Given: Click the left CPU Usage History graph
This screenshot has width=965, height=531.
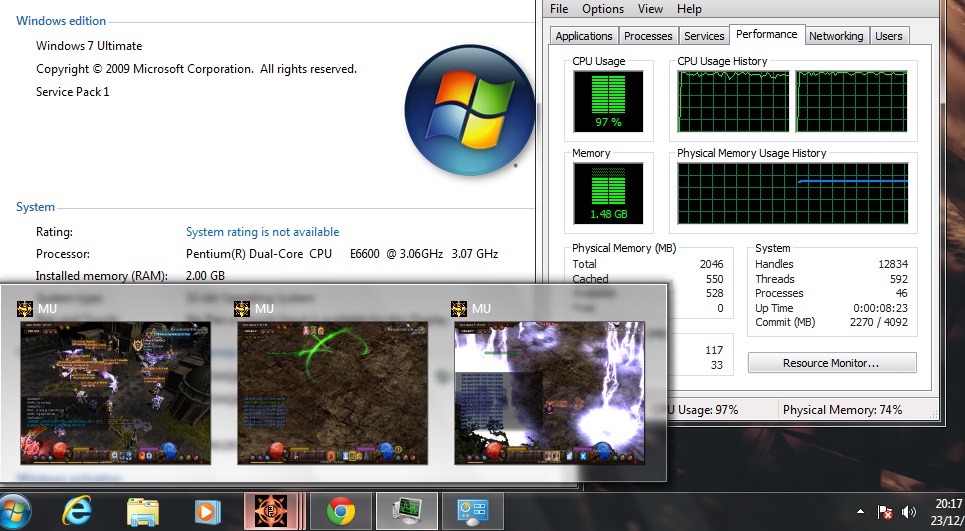Looking at the screenshot, I should coord(733,101).
